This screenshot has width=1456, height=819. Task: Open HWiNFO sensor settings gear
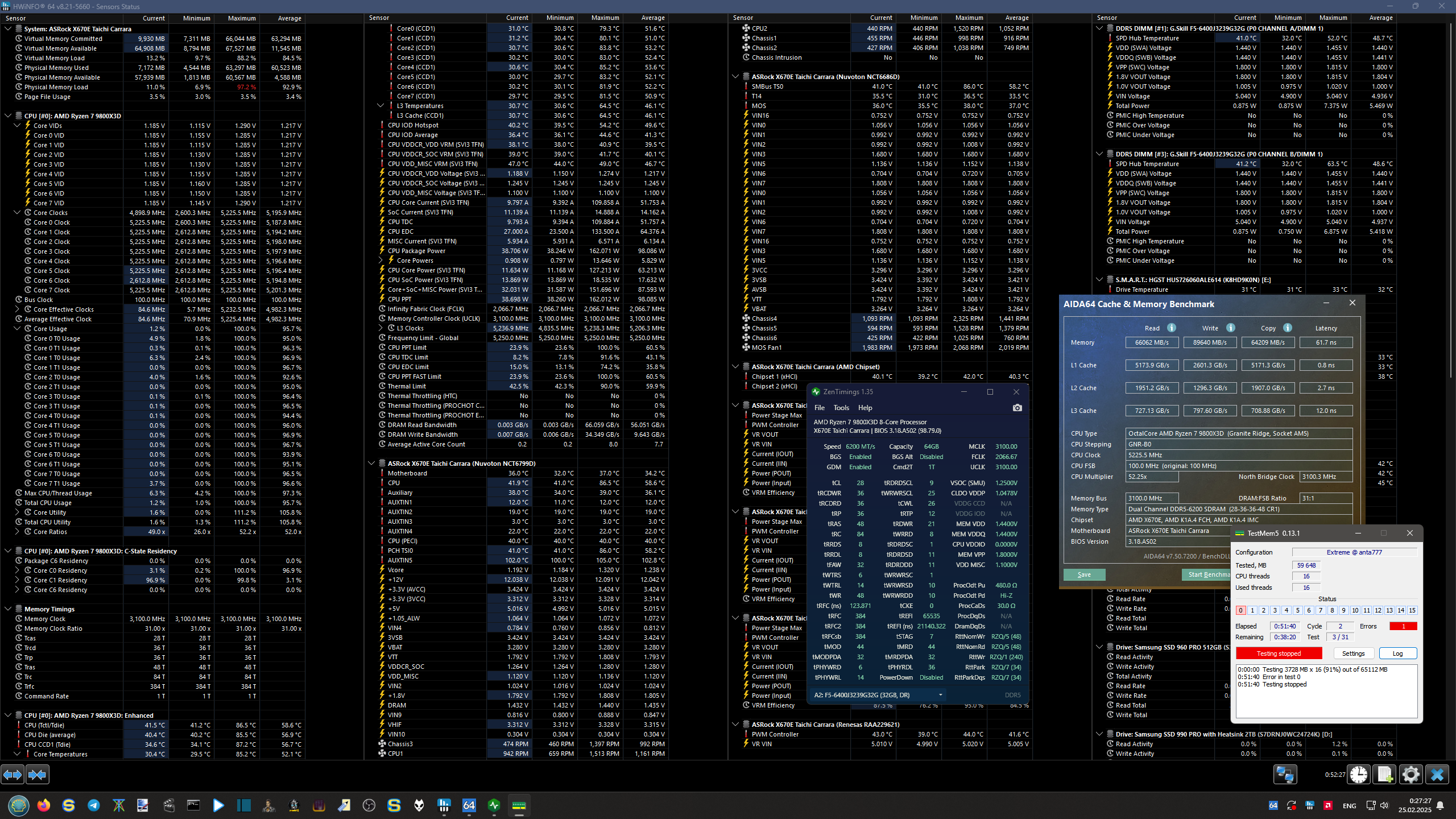1411,775
